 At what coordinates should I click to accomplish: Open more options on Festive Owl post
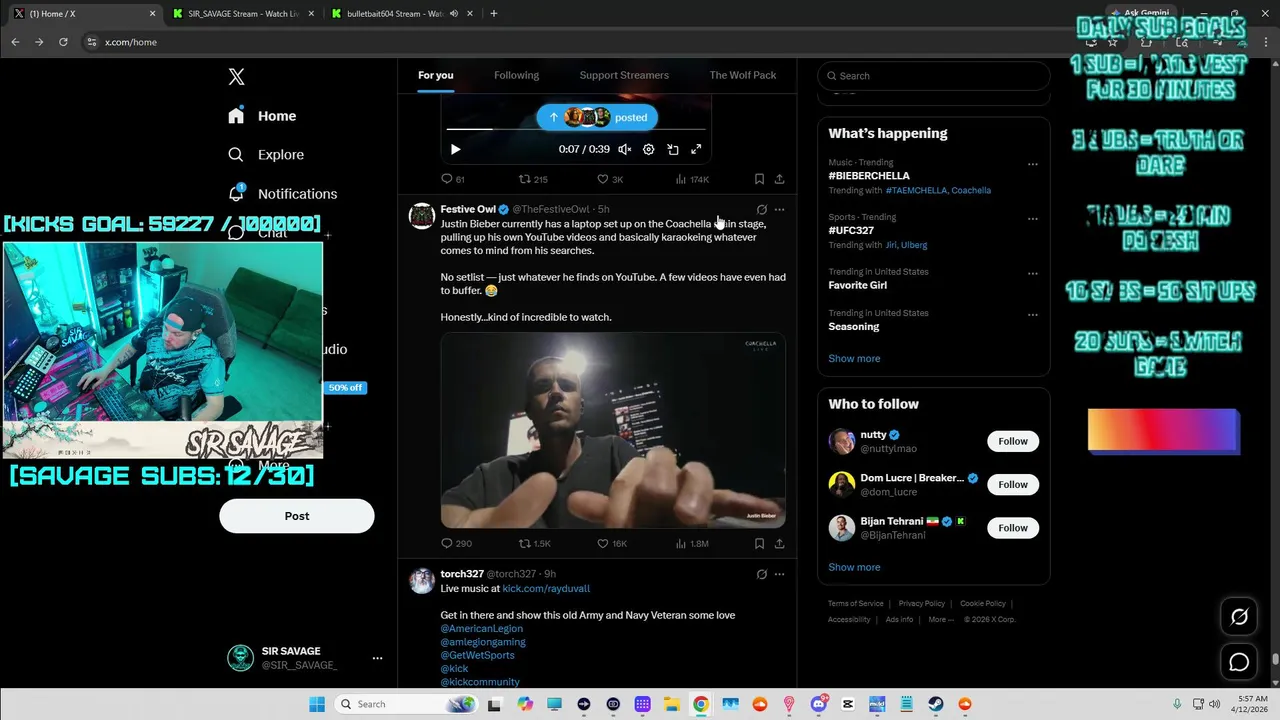click(x=780, y=210)
